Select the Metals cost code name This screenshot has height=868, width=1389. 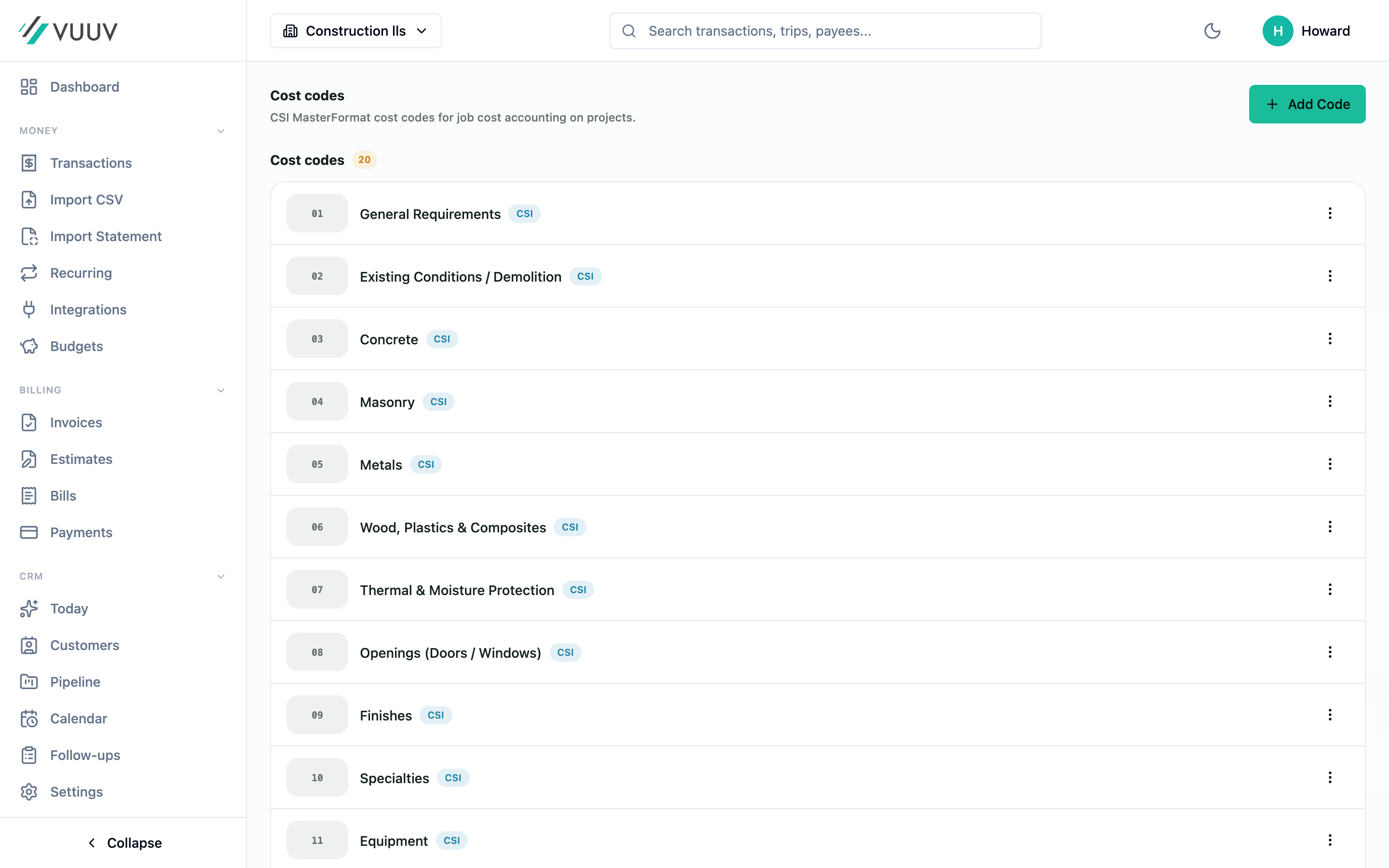click(x=381, y=465)
